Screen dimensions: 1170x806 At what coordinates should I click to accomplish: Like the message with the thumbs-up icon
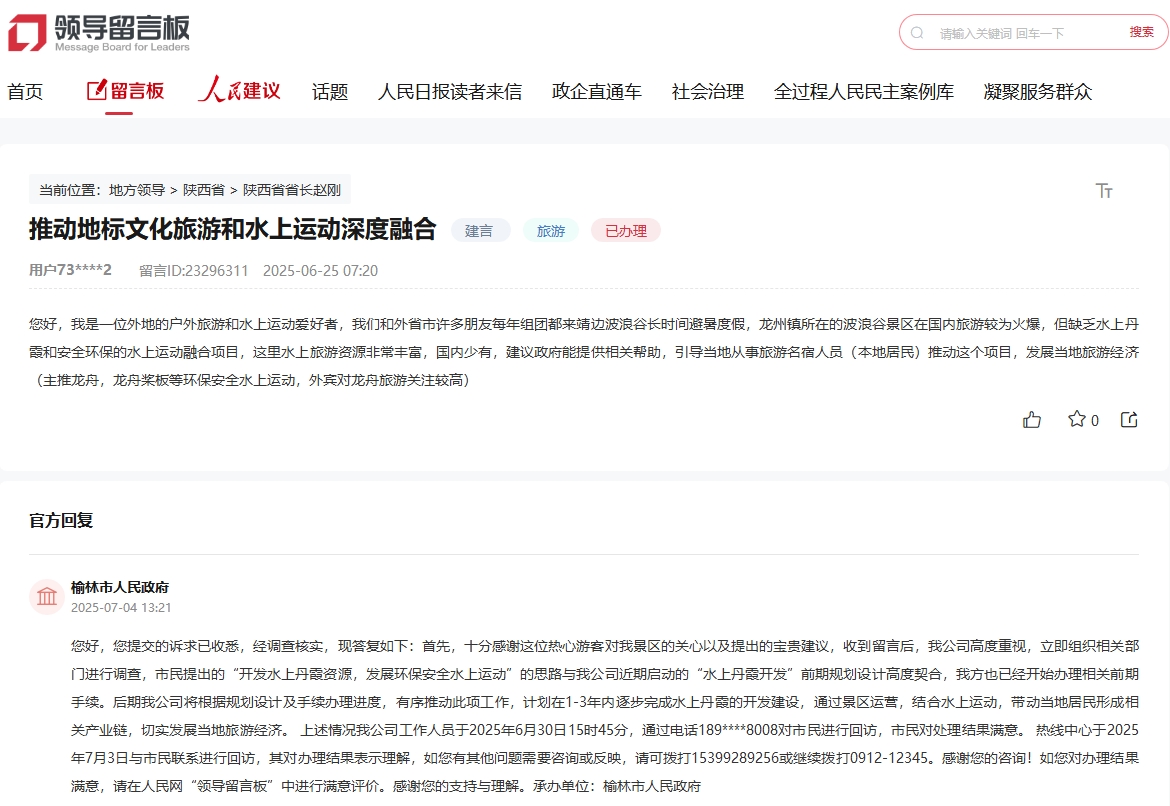click(1033, 420)
